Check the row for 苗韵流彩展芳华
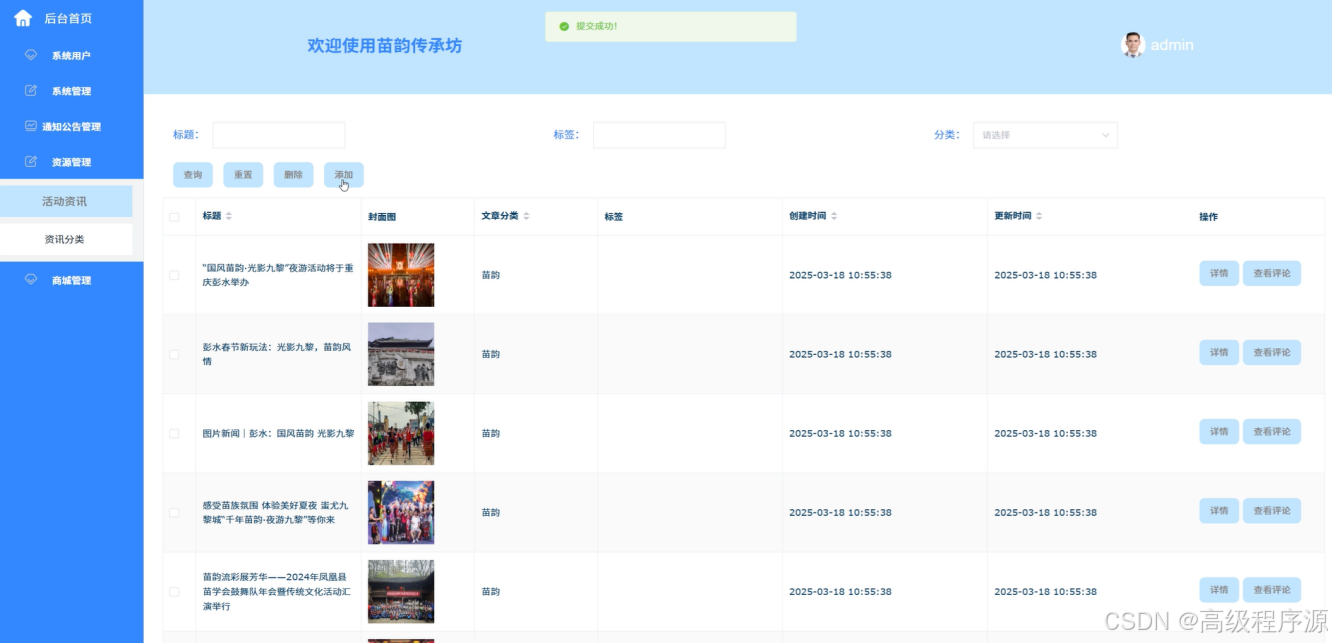Screen dimensions: 1332x643 point(175,591)
